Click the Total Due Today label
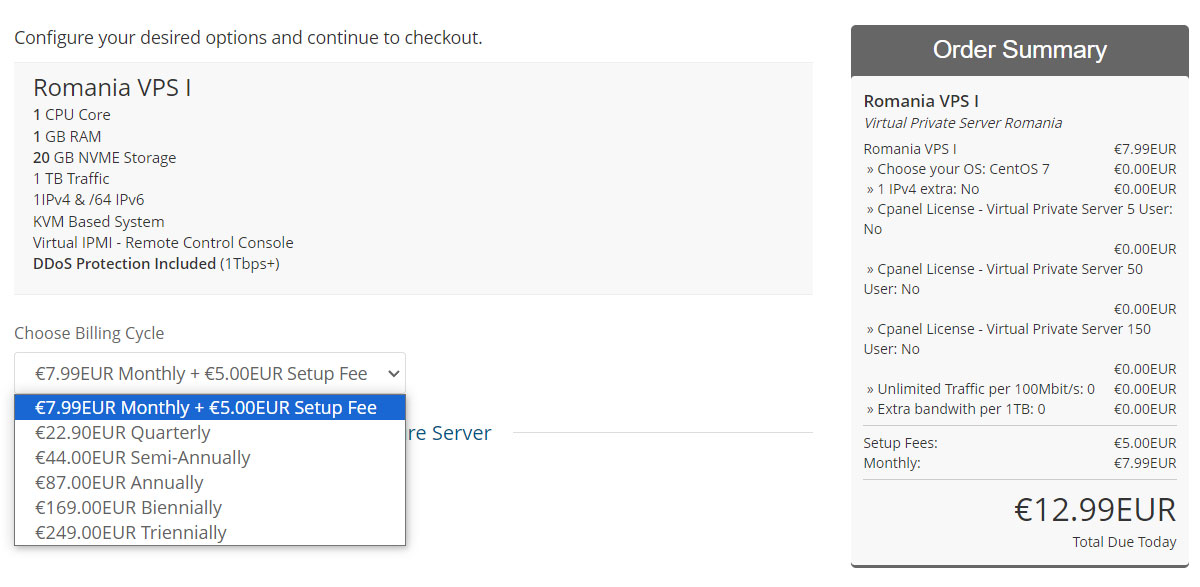Image resolution: width=1200 pixels, height=587 pixels. [x=1124, y=542]
